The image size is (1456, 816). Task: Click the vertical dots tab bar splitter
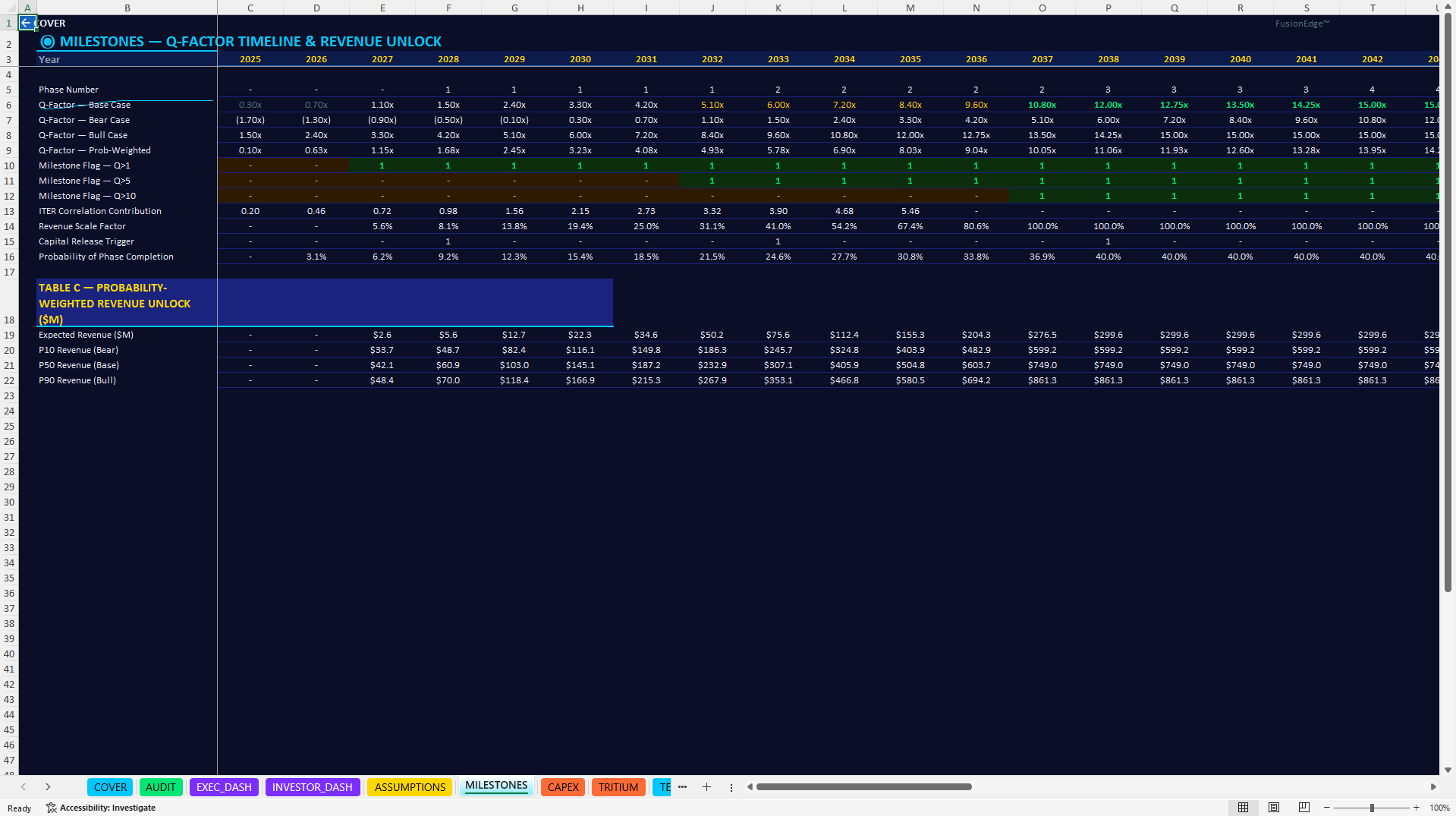pyautogui.click(x=731, y=788)
